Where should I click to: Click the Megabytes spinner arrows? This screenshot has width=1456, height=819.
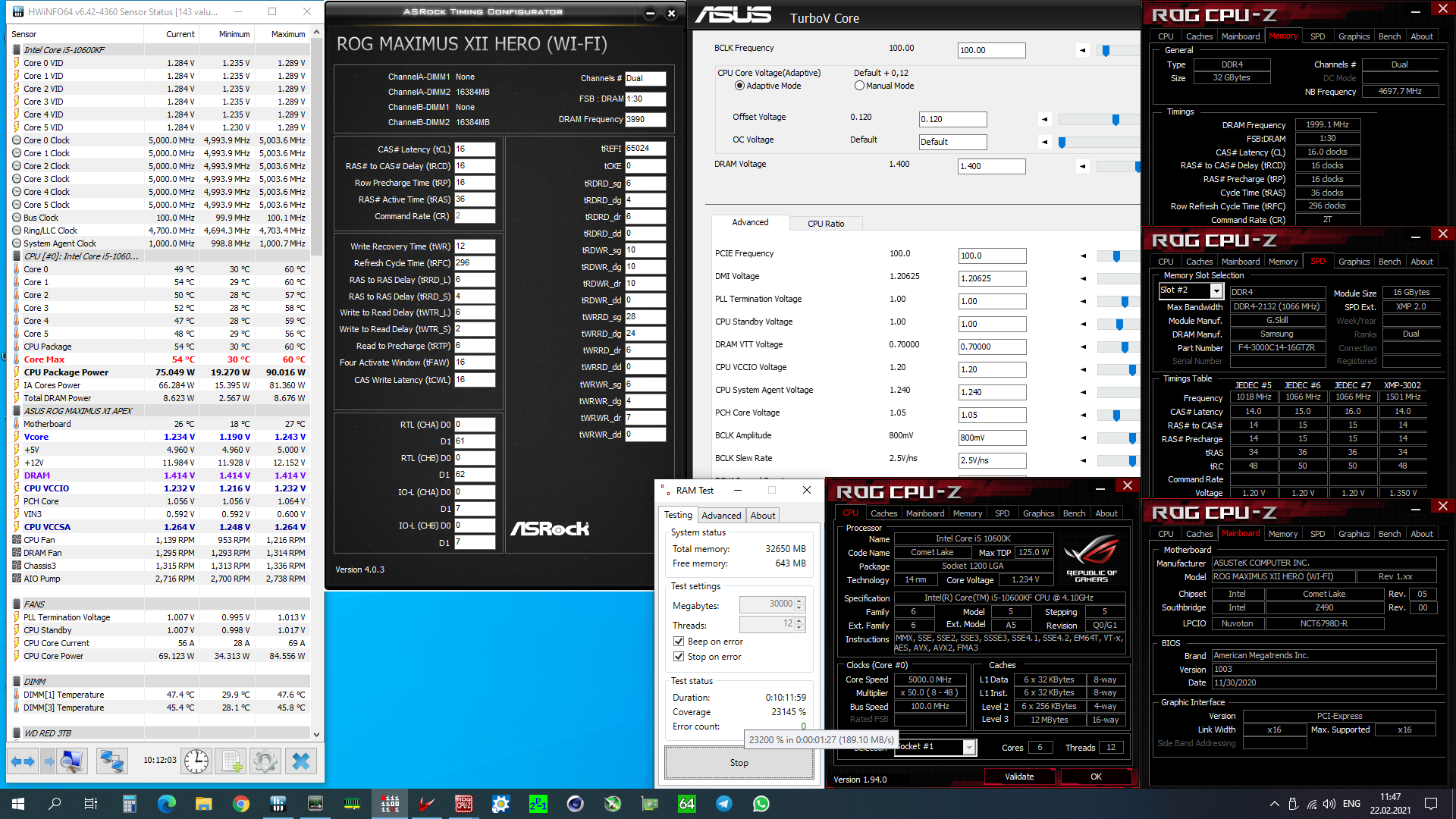pos(799,604)
